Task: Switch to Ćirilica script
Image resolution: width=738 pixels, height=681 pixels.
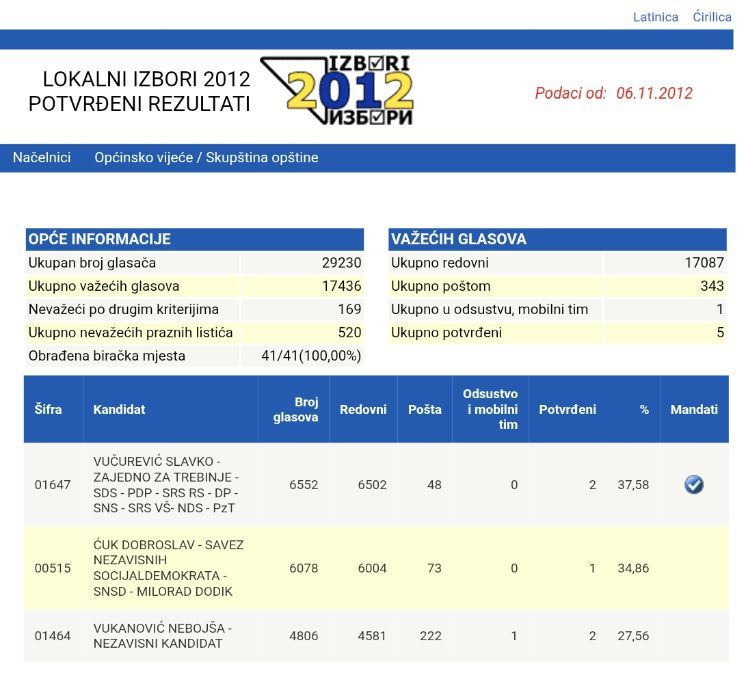Action: tap(712, 17)
